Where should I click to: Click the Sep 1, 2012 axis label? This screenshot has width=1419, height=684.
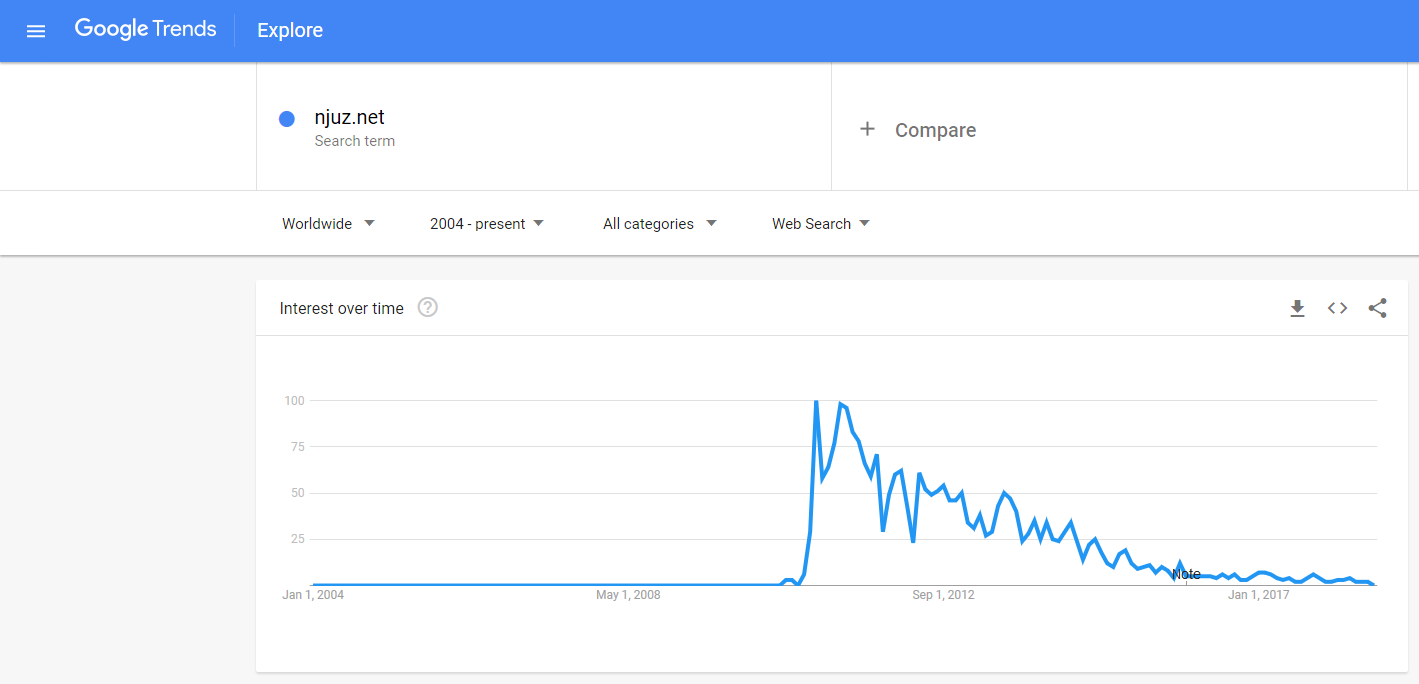(x=943, y=595)
